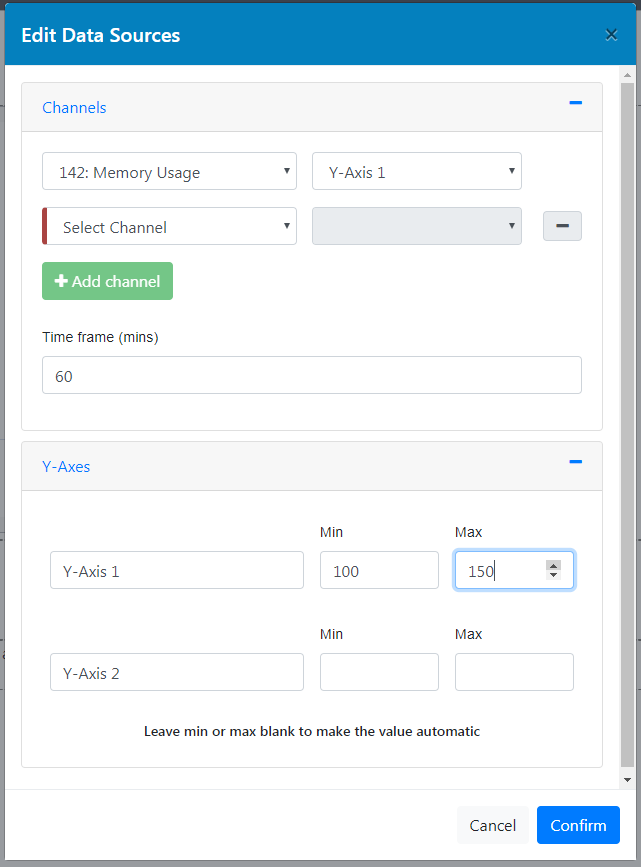Click the scrollbar down arrow

(627, 780)
